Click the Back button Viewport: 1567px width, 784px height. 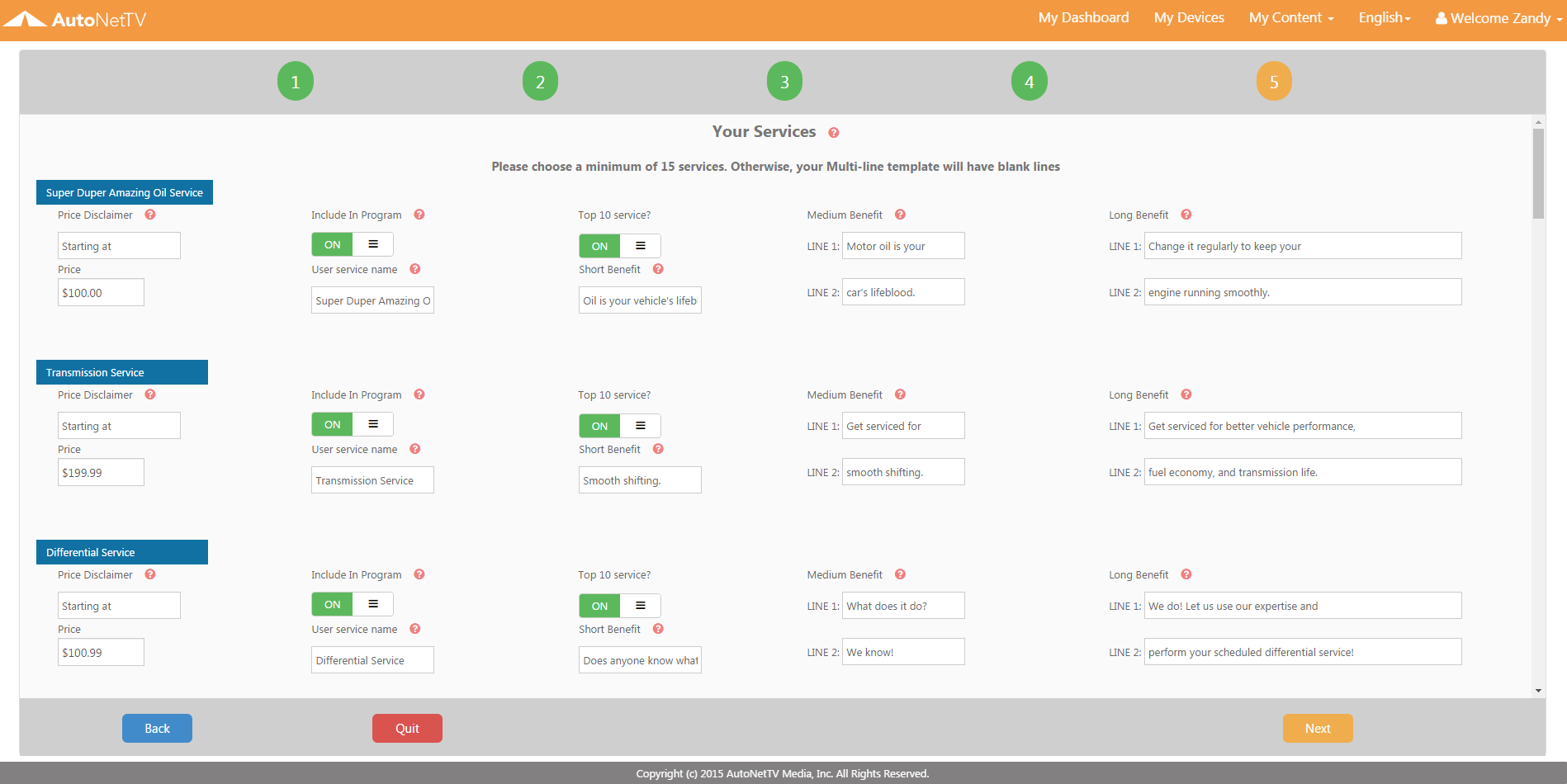tap(157, 728)
